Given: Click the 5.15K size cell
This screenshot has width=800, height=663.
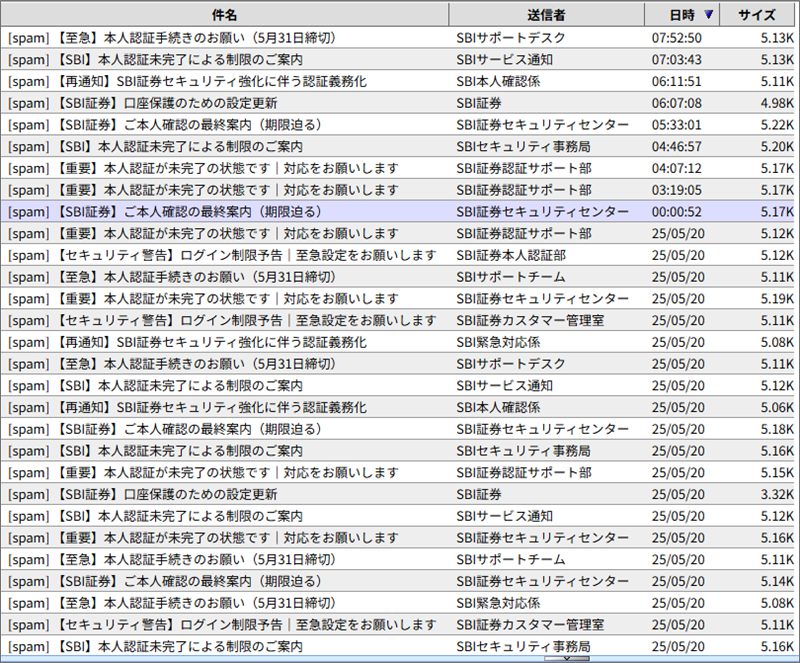Looking at the screenshot, I should pyautogui.click(x=777, y=473).
